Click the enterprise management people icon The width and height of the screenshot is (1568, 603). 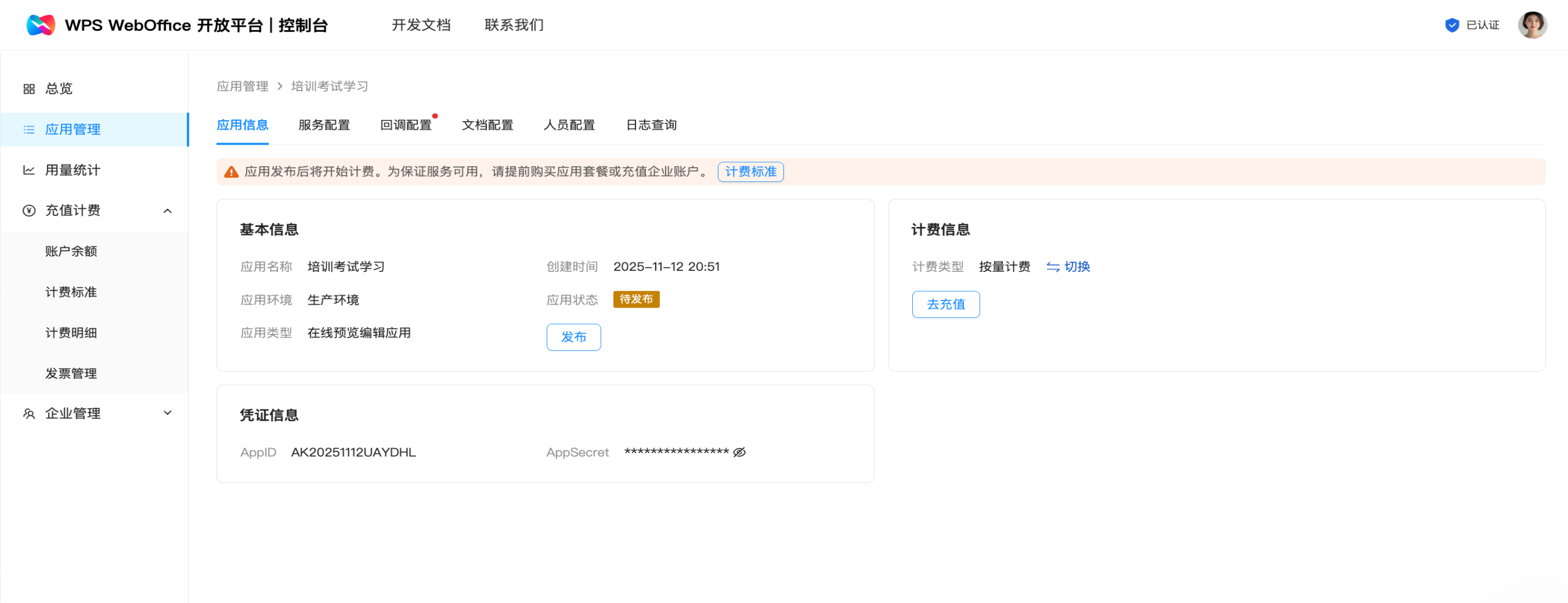[29, 414]
